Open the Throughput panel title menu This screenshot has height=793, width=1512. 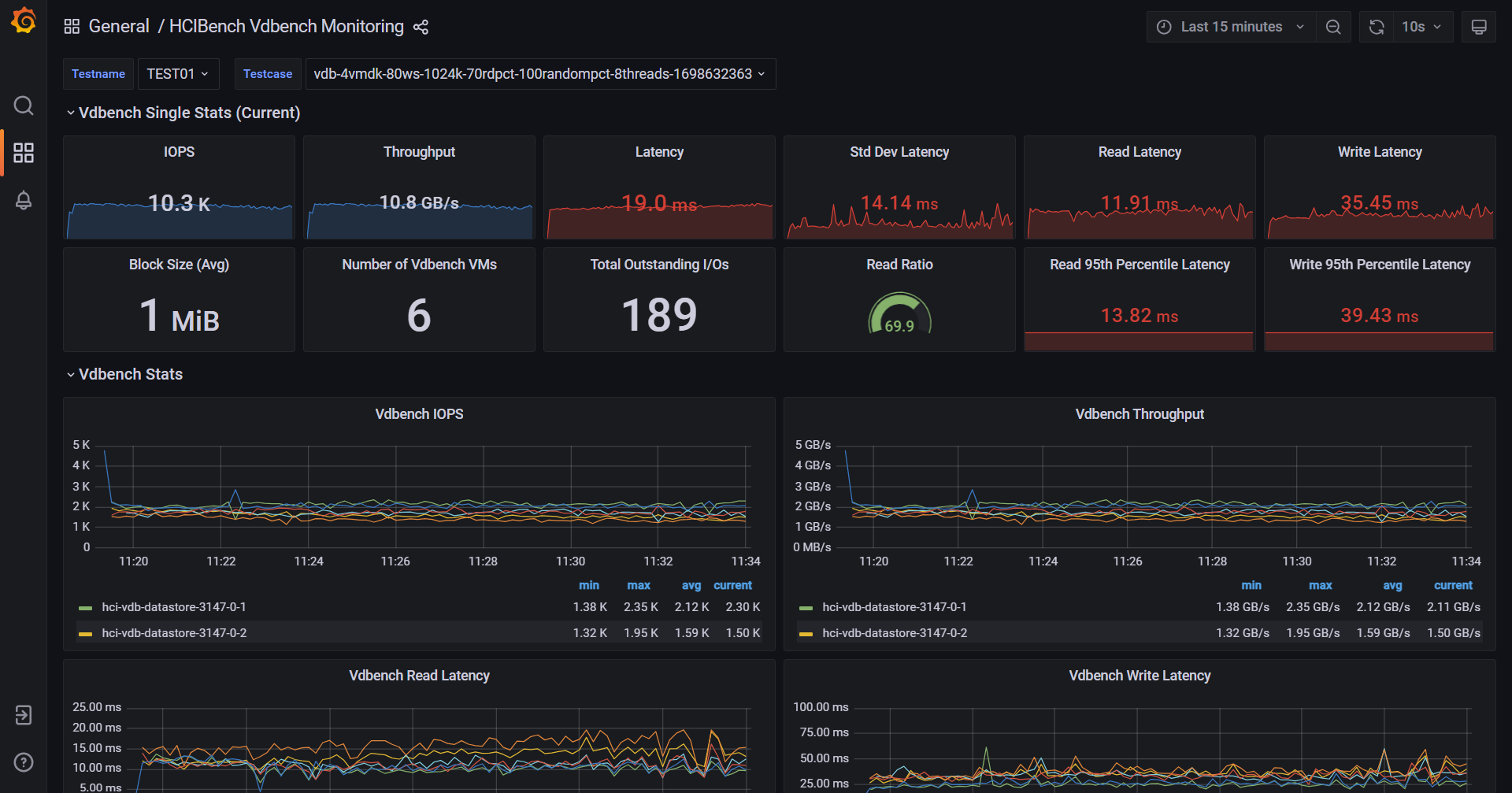coord(419,152)
